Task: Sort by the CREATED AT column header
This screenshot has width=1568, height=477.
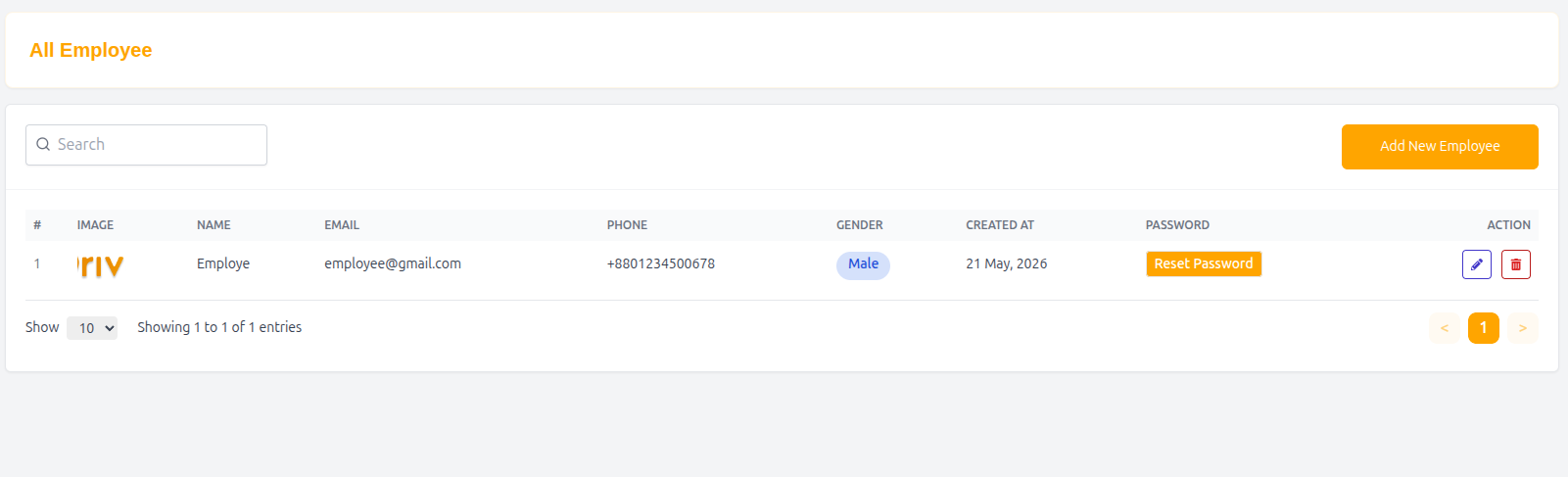Action: click(1000, 225)
